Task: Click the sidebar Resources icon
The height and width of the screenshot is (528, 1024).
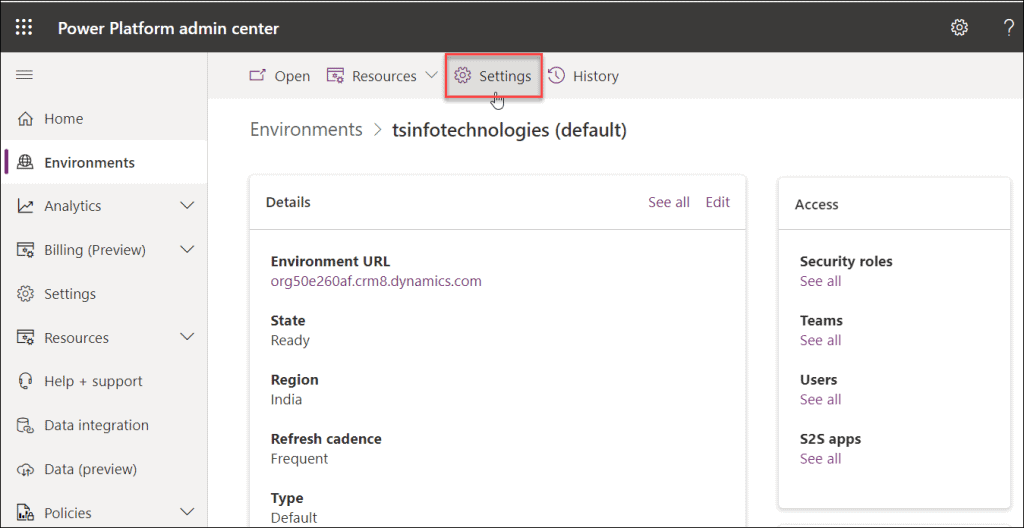Action: pyautogui.click(x=25, y=338)
